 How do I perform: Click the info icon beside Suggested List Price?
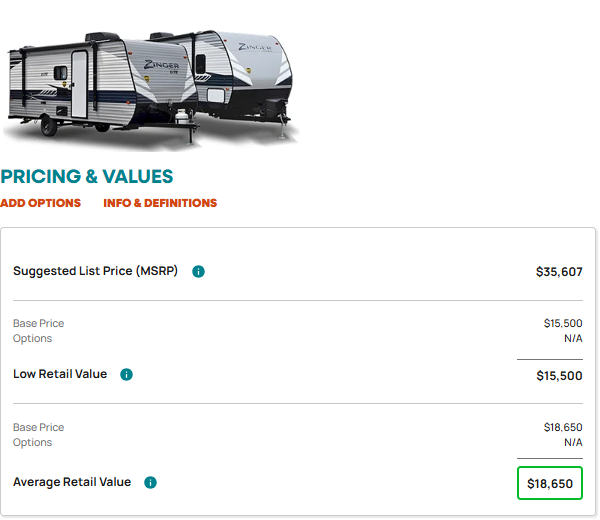coord(198,272)
